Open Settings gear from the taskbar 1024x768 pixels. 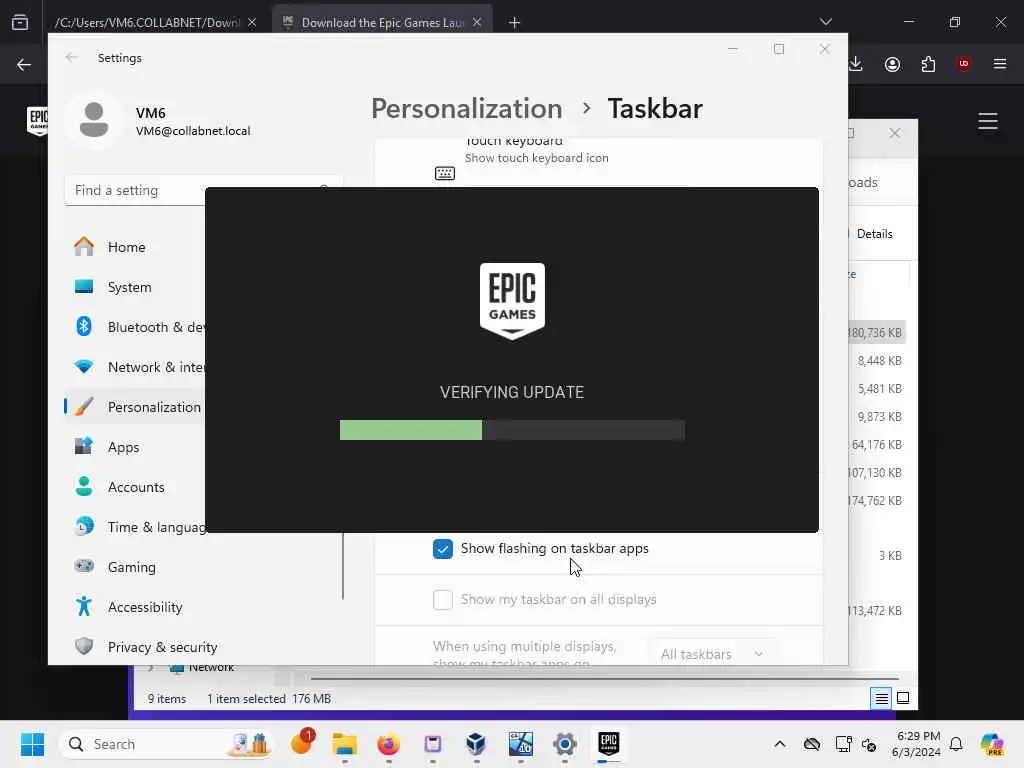tap(565, 744)
